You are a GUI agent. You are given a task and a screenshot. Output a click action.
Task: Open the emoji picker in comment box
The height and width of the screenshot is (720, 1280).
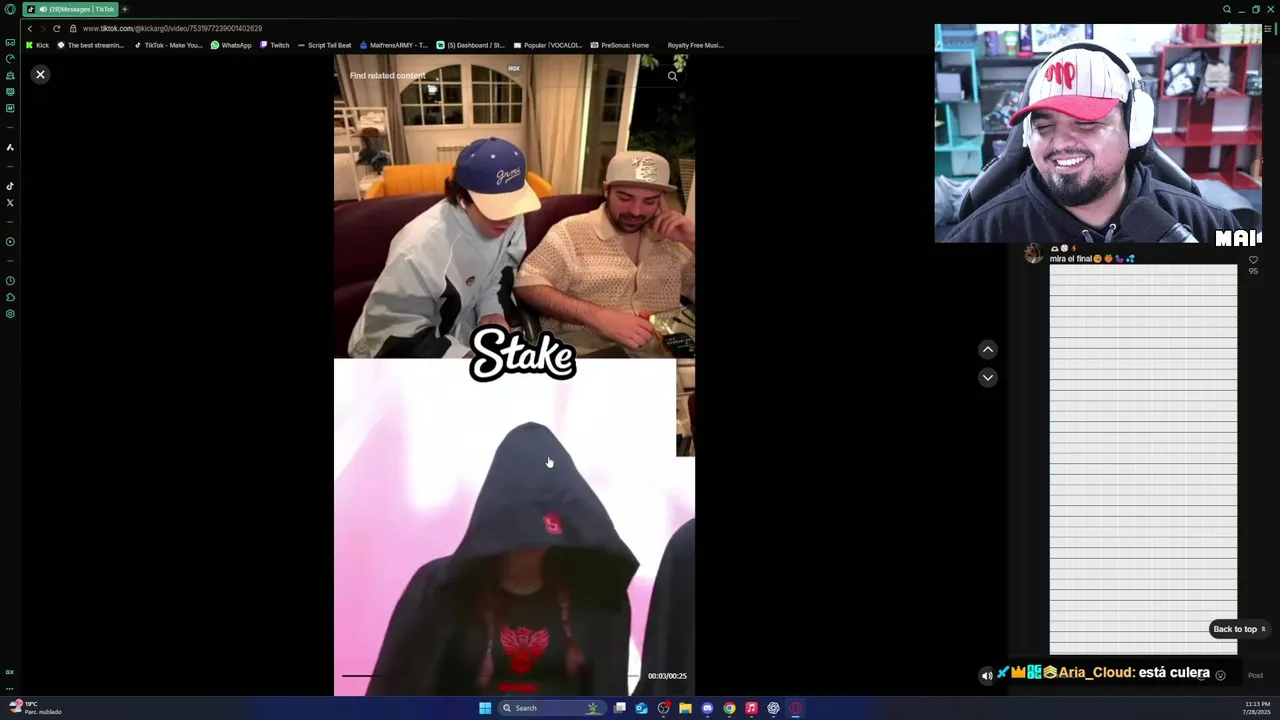1220,675
